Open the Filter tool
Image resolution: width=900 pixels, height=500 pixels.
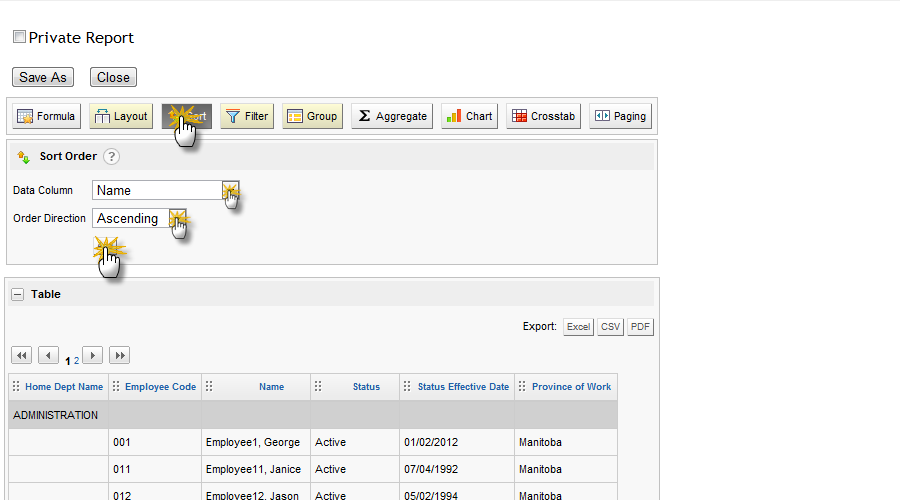[x=247, y=116]
